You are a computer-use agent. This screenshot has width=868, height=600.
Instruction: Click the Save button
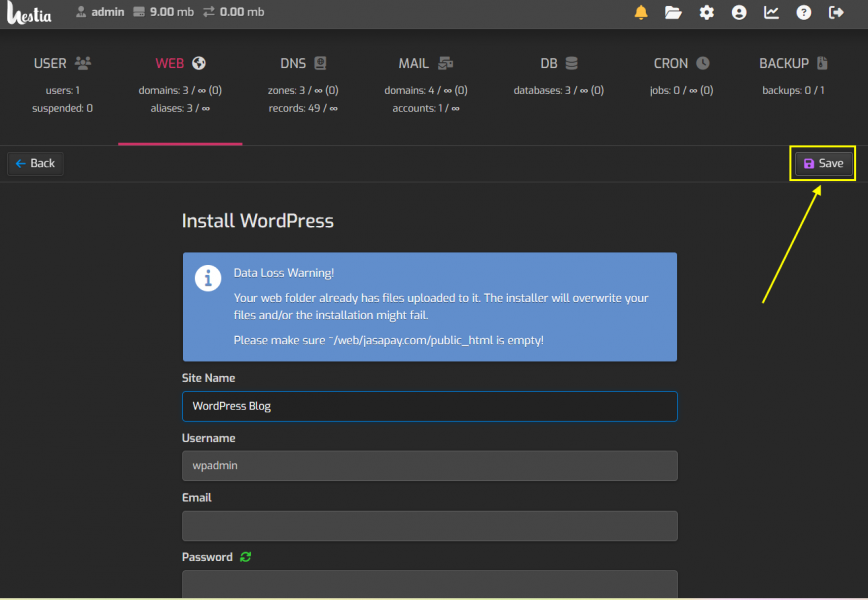coord(823,163)
